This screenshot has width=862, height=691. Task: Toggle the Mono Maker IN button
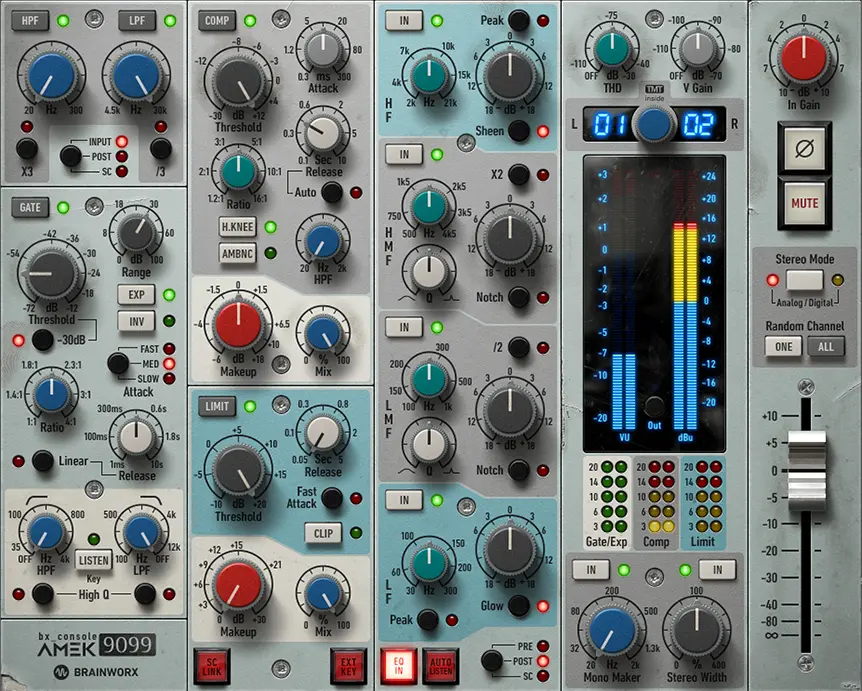coord(591,570)
